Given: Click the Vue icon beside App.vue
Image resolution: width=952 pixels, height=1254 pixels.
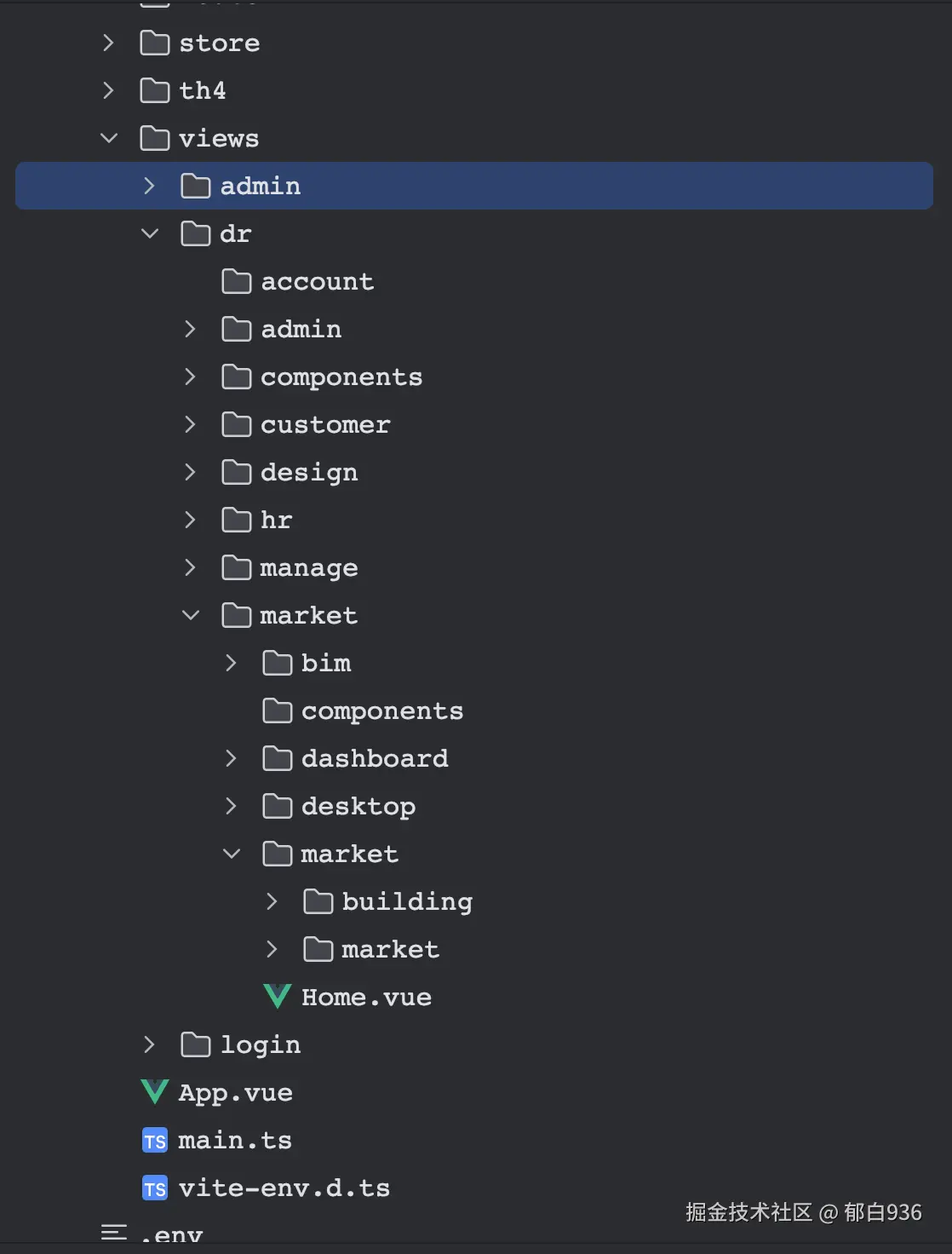Looking at the screenshot, I should [x=155, y=1092].
